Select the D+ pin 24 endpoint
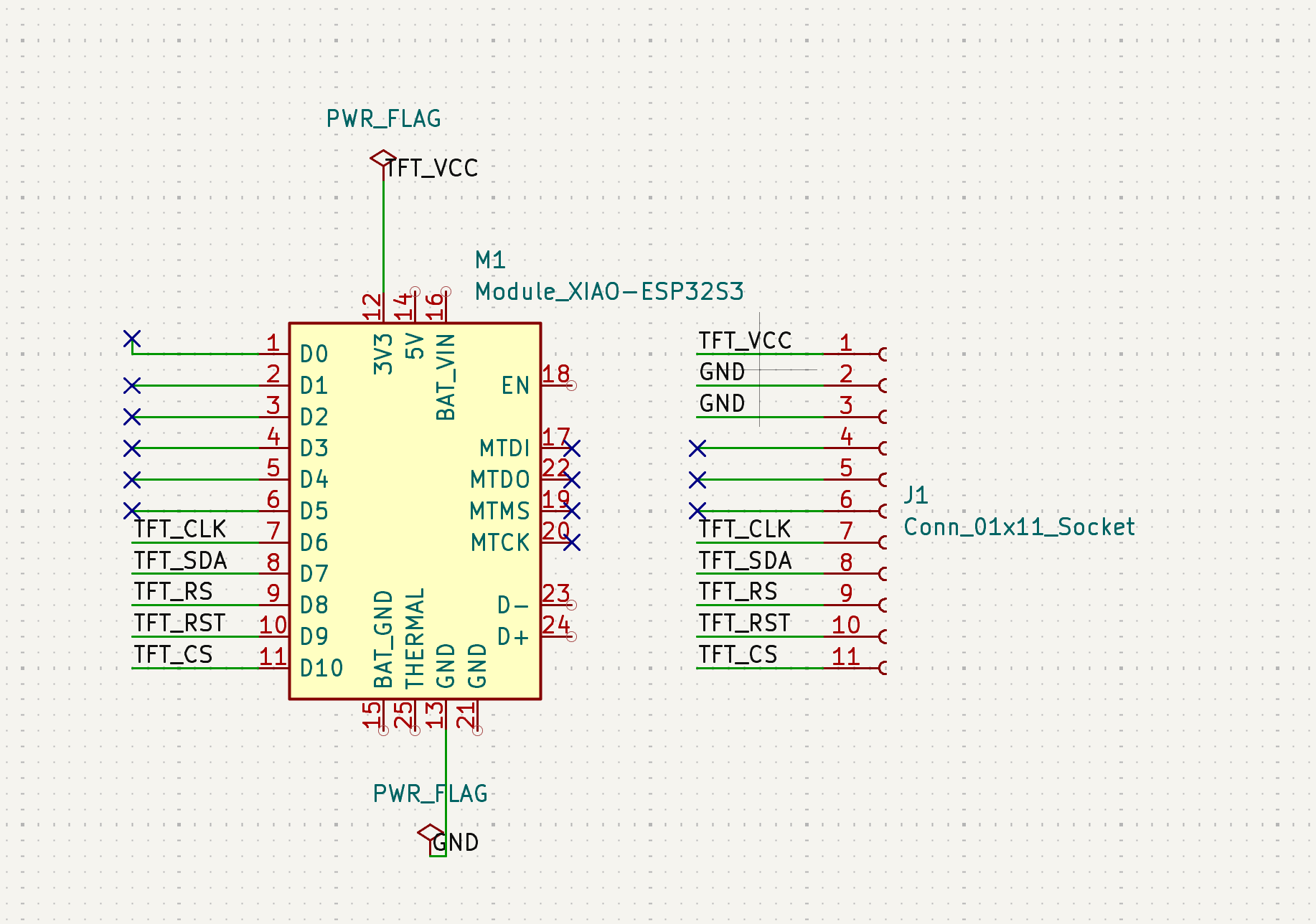Image resolution: width=1316 pixels, height=924 pixels. (x=571, y=636)
